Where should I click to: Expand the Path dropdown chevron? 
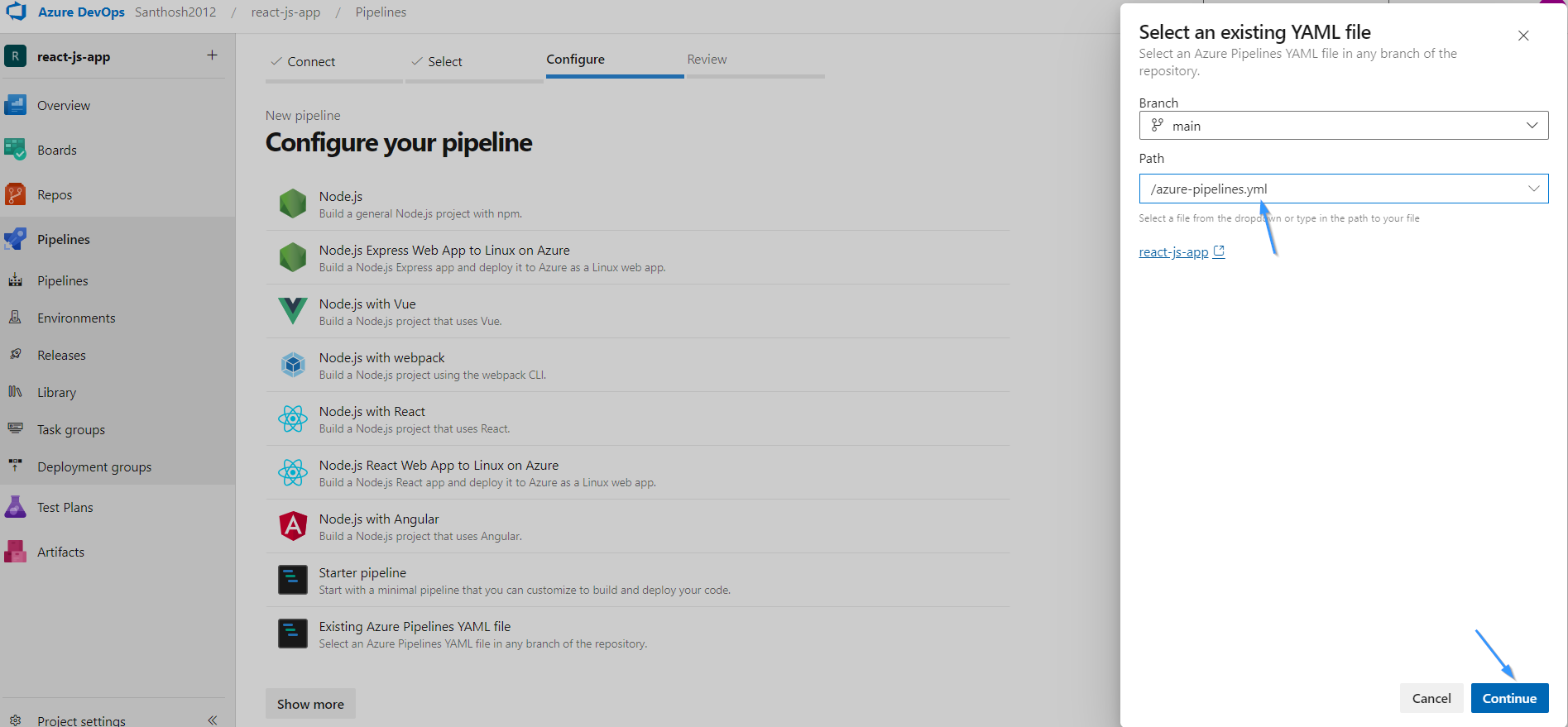point(1533,189)
